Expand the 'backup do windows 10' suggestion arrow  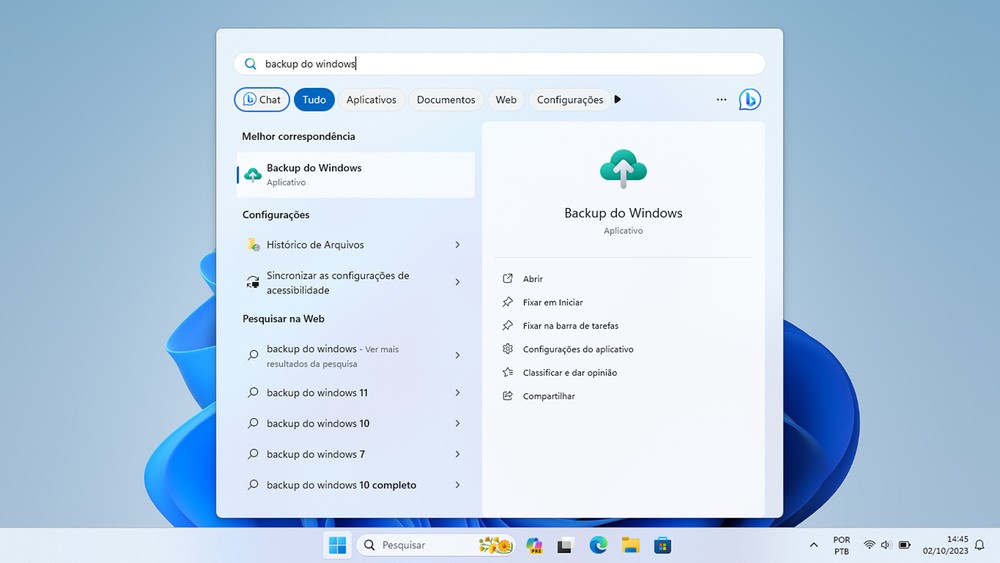(x=457, y=423)
